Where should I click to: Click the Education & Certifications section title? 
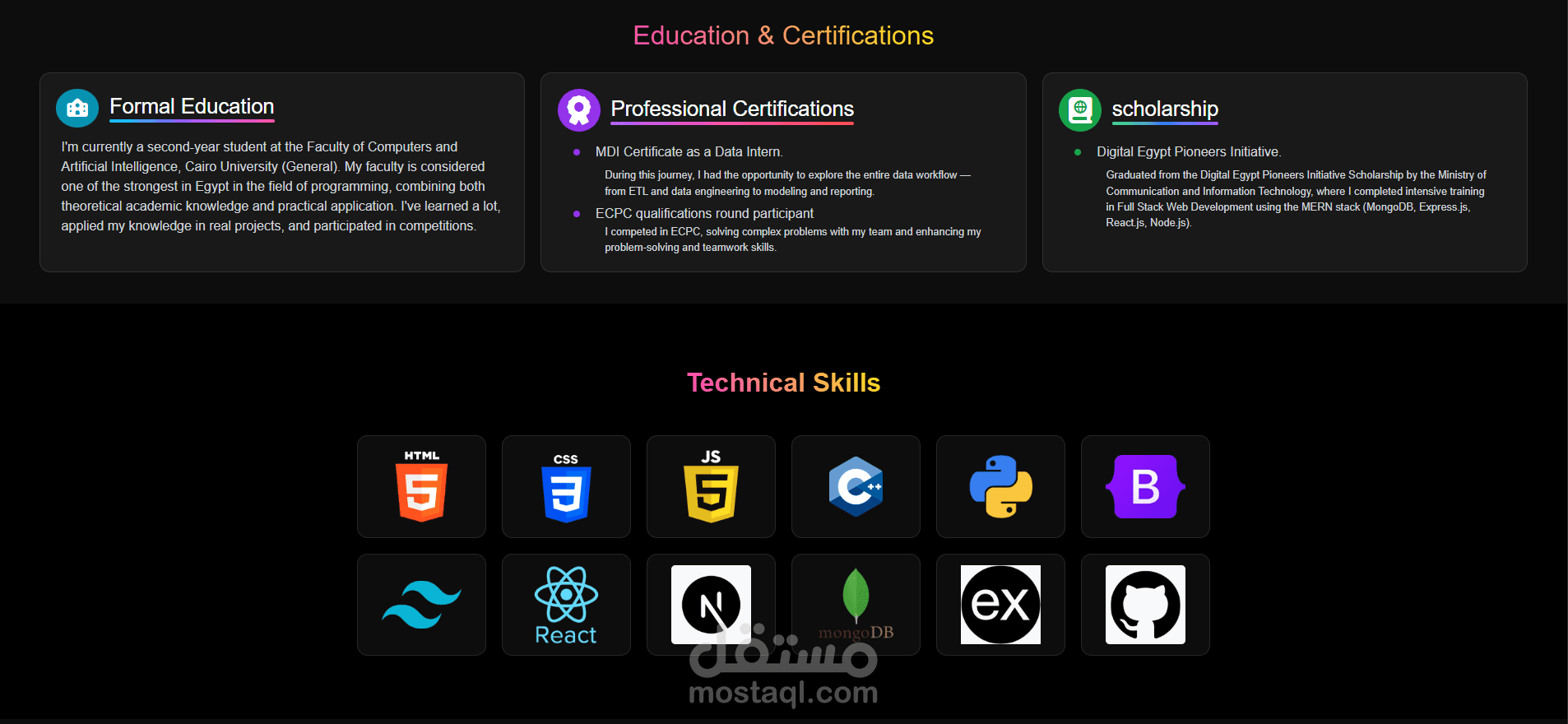[783, 35]
